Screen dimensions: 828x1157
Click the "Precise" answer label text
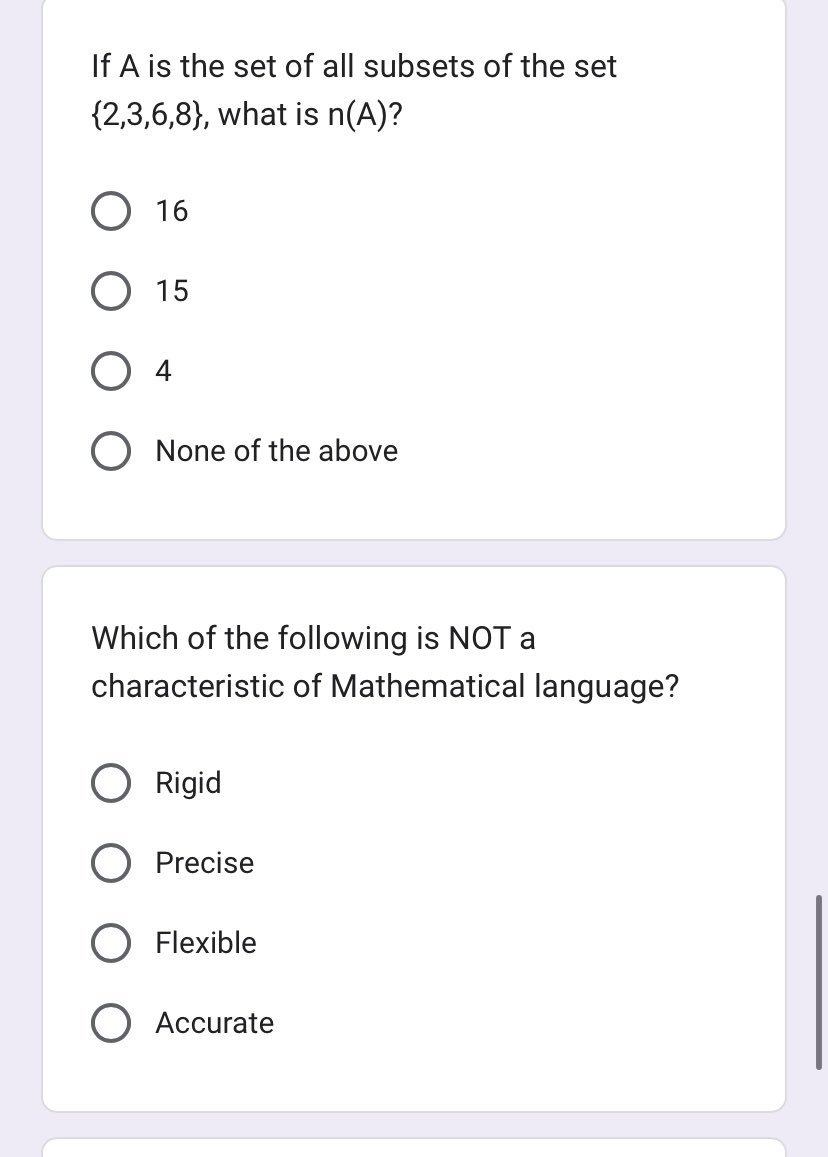point(204,863)
